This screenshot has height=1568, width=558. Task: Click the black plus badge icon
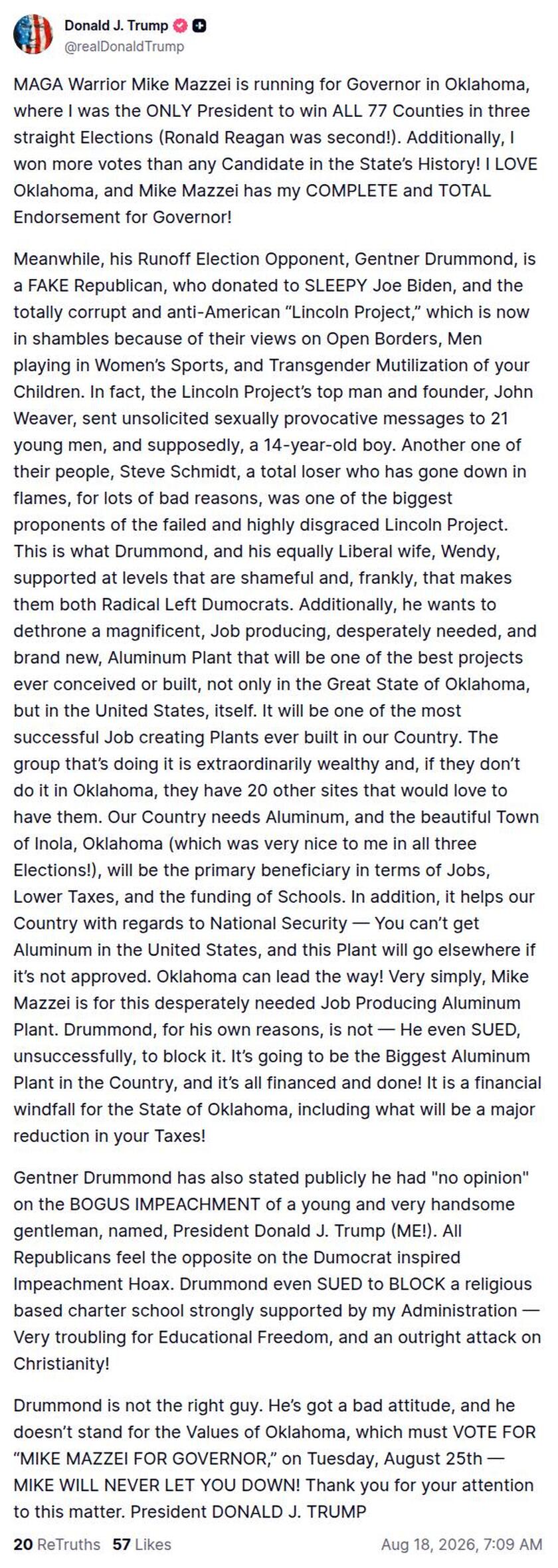click(x=199, y=26)
